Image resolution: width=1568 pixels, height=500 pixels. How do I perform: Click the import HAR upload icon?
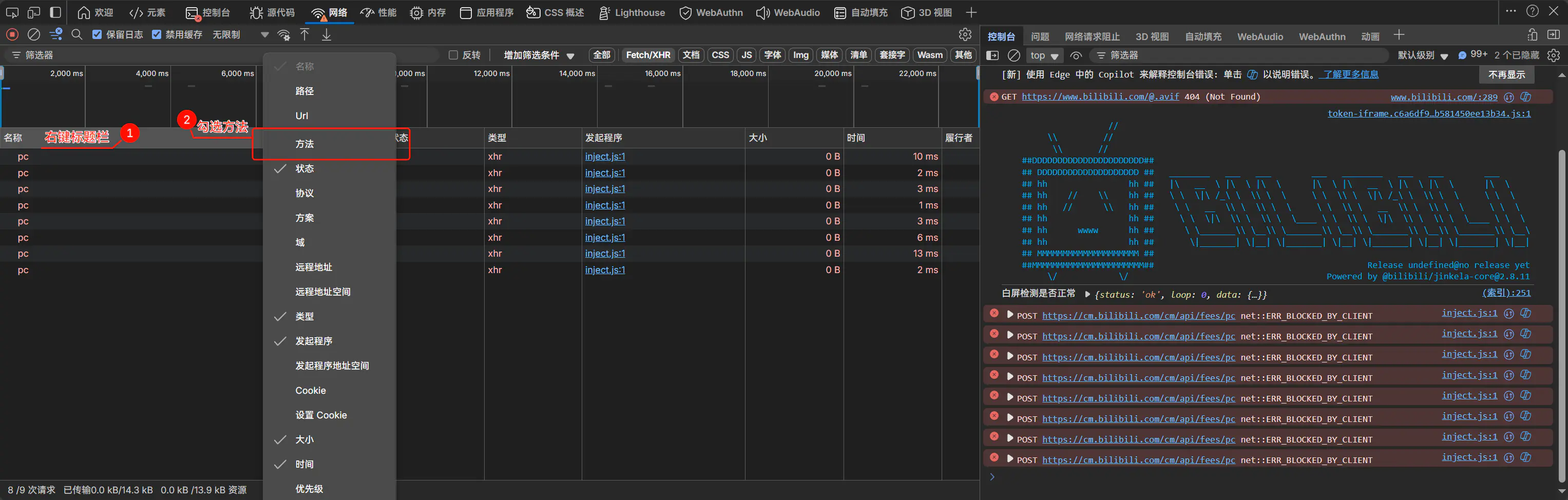click(x=304, y=35)
